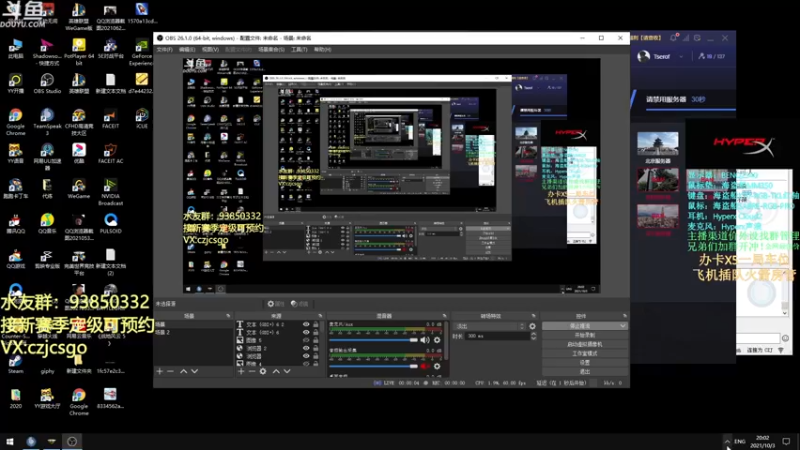
Task: Open the Shadowsocks shortcut on the desktop
Action: coord(47,52)
